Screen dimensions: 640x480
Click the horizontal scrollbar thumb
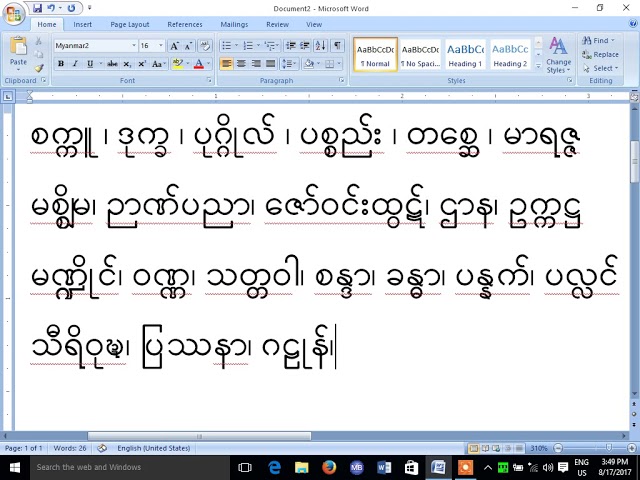(199, 436)
